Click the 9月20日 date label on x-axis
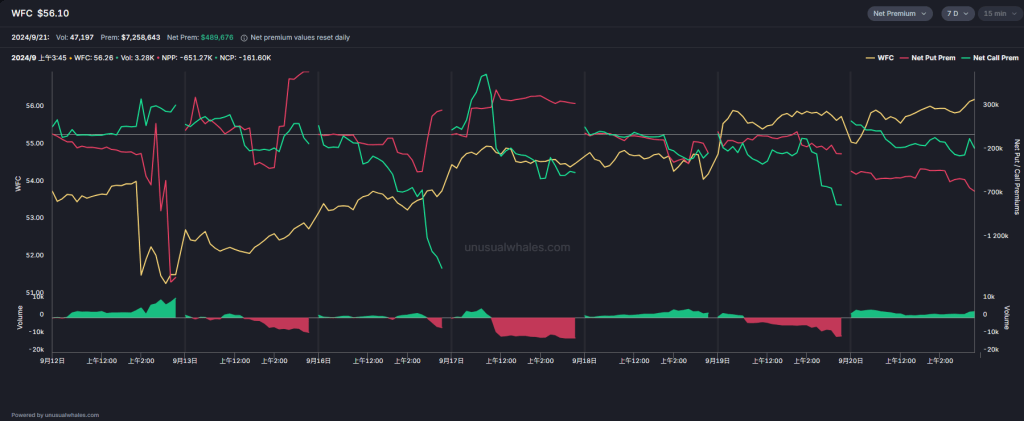 click(849, 360)
